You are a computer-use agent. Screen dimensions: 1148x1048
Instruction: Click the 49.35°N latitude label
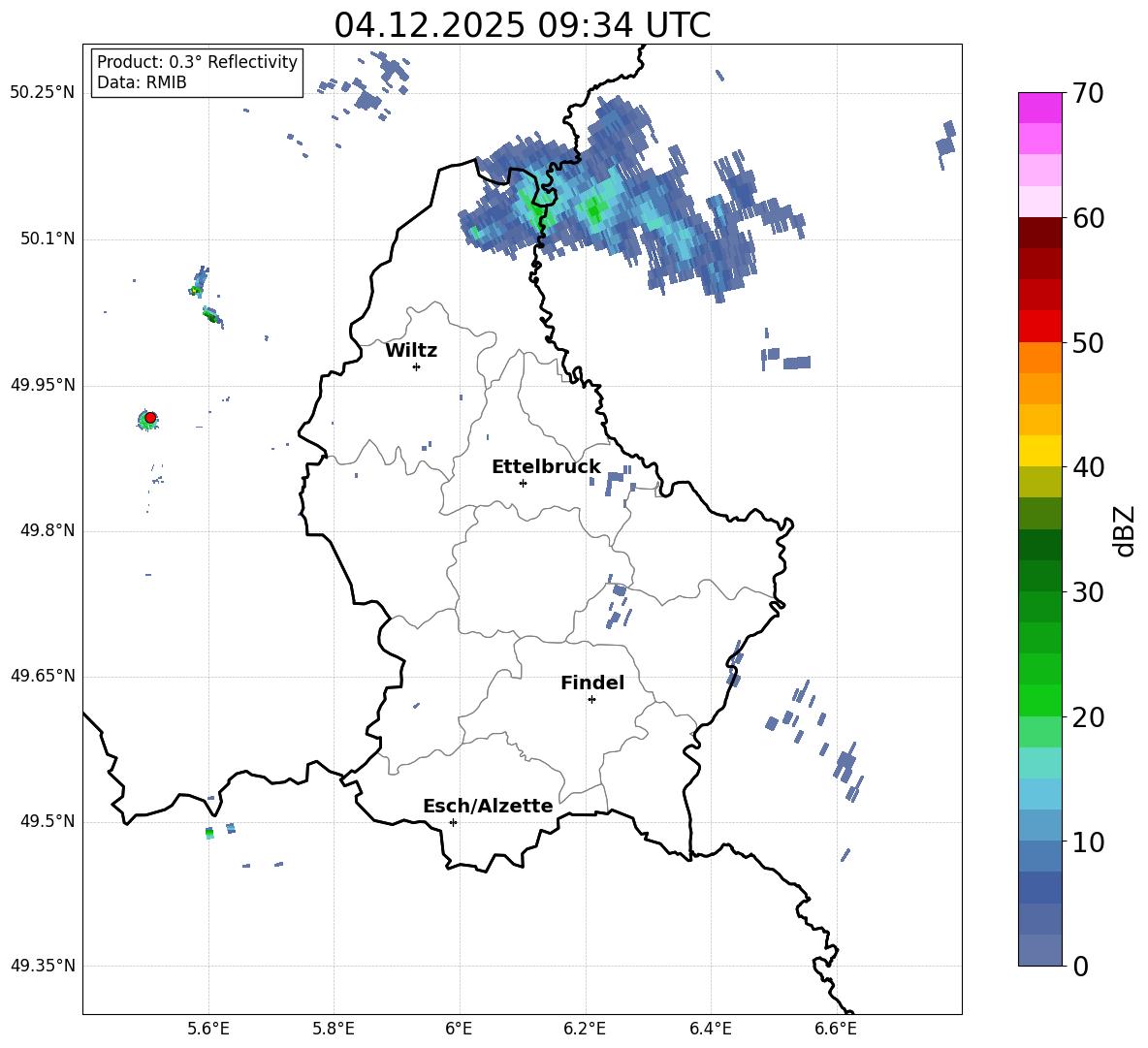click(43, 966)
